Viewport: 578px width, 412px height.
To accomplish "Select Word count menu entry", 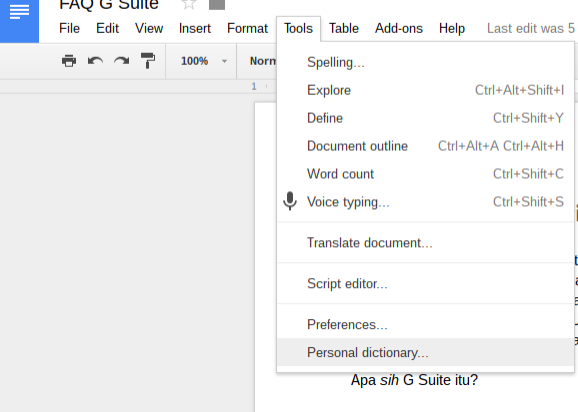I will click(425, 174).
